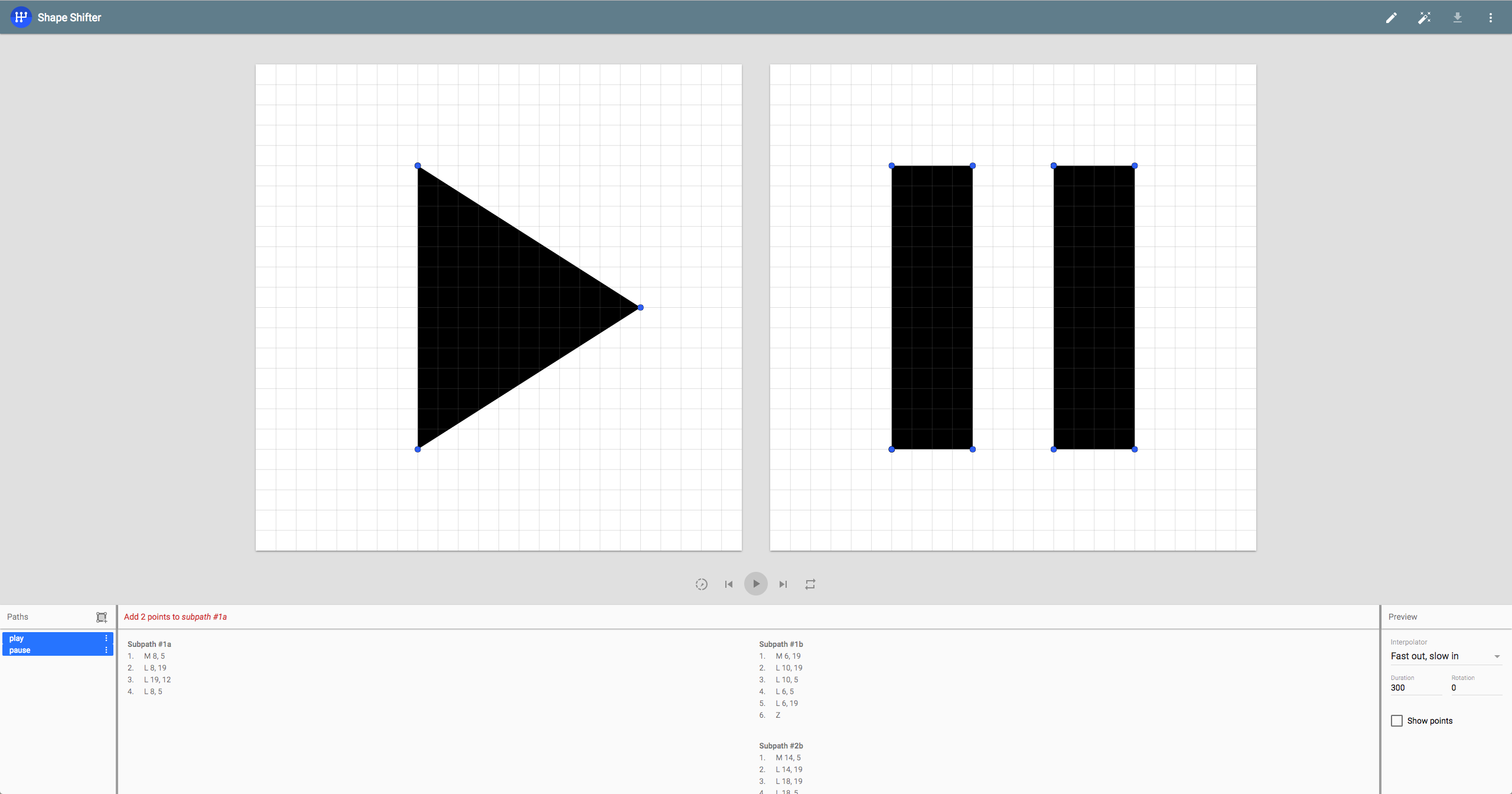Toggle the repeat loop button
The height and width of the screenshot is (794, 1512).
tap(810, 584)
